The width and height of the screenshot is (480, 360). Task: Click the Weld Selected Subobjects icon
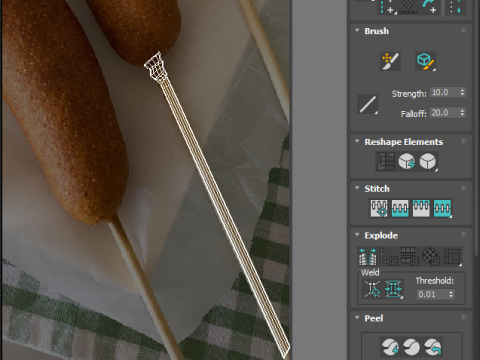pyautogui.click(x=394, y=289)
